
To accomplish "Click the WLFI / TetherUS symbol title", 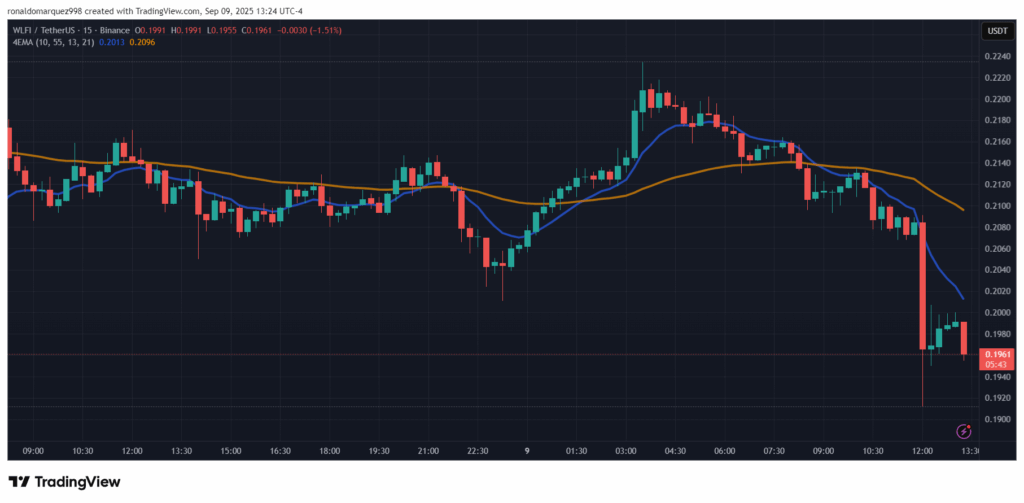I will pyautogui.click(x=48, y=29).
